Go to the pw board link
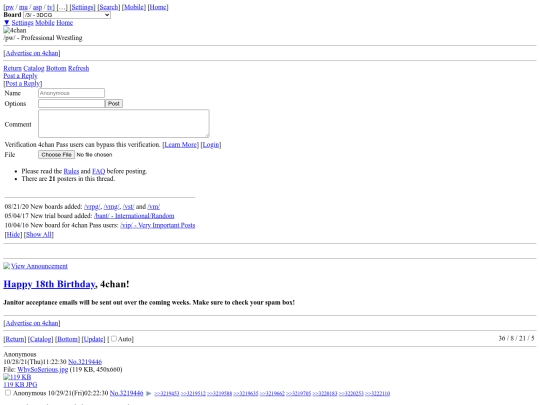Viewport: 540px width, 405px height. (x=10, y=7)
